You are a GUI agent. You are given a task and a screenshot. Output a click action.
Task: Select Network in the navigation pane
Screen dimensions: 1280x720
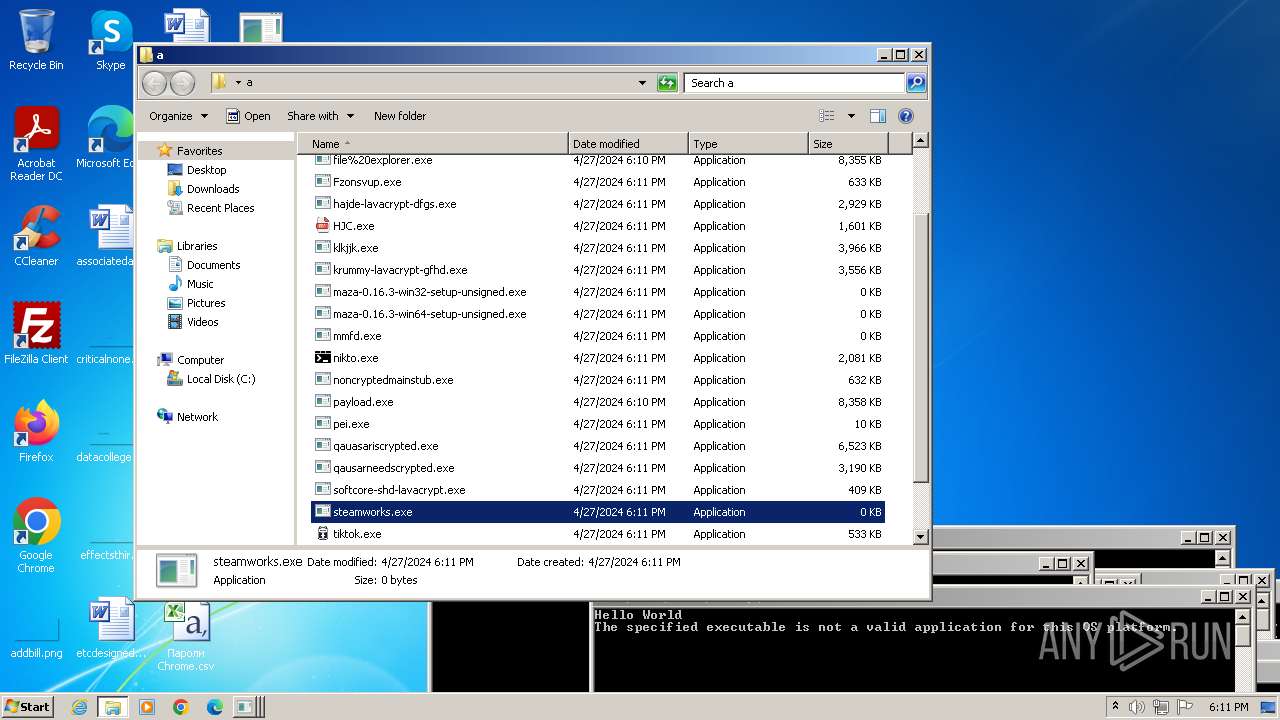point(197,417)
